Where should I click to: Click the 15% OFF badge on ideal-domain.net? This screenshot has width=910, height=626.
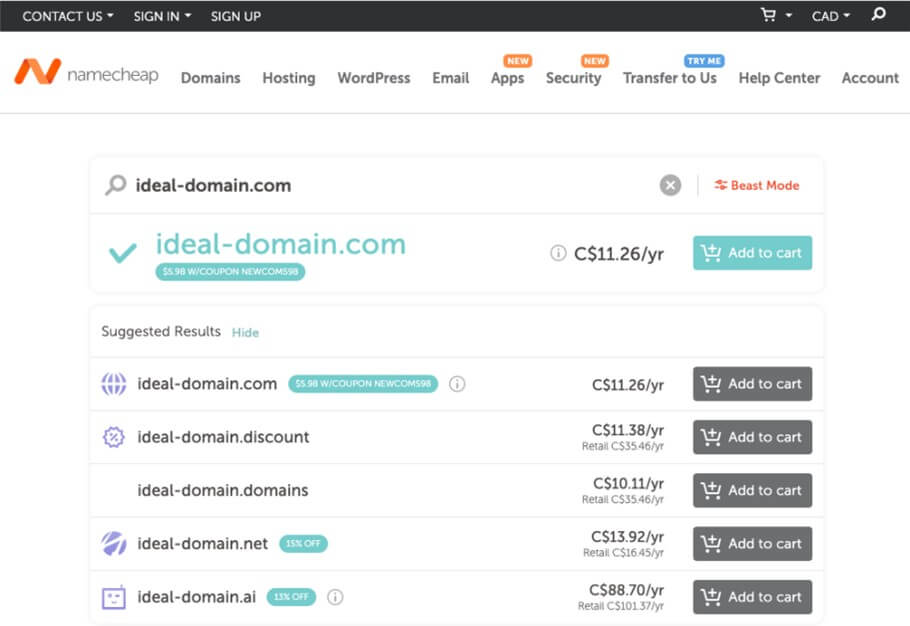304,544
